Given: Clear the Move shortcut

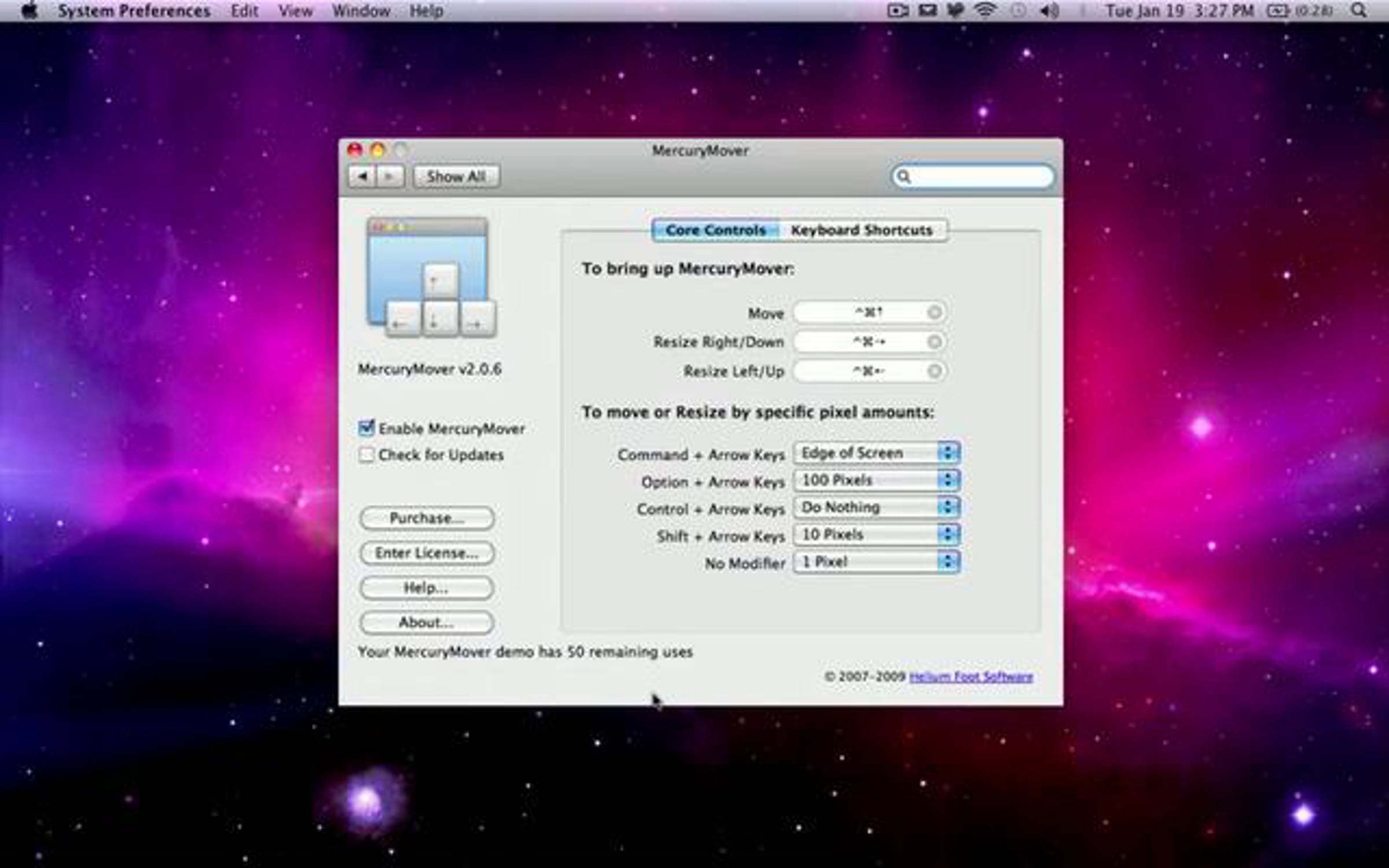Looking at the screenshot, I should pos(934,312).
